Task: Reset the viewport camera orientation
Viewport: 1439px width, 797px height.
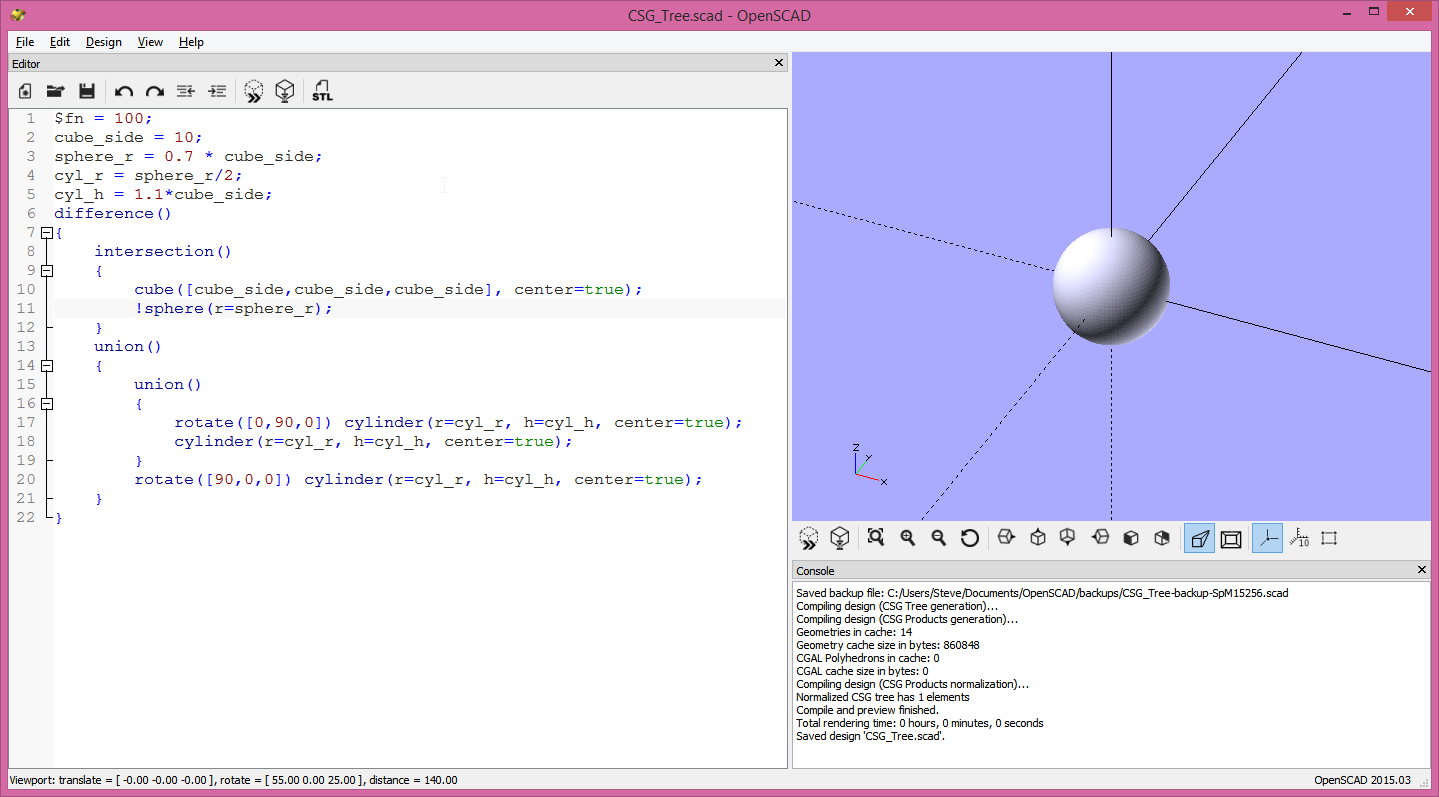Action: click(969, 537)
